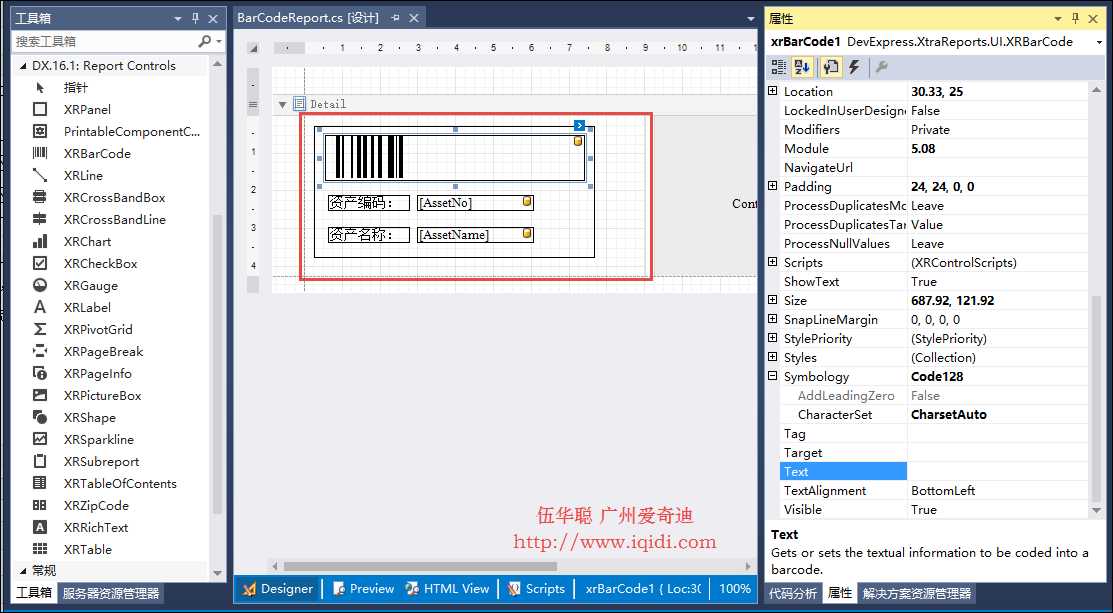Sort properties alphabetically
Viewport: 1113px width, 613px height.
(x=802, y=67)
